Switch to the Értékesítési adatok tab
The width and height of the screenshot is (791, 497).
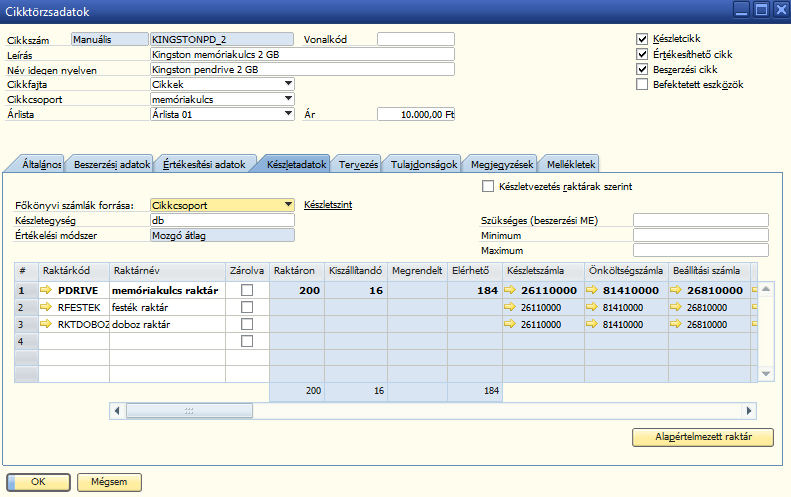(x=204, y=164)
